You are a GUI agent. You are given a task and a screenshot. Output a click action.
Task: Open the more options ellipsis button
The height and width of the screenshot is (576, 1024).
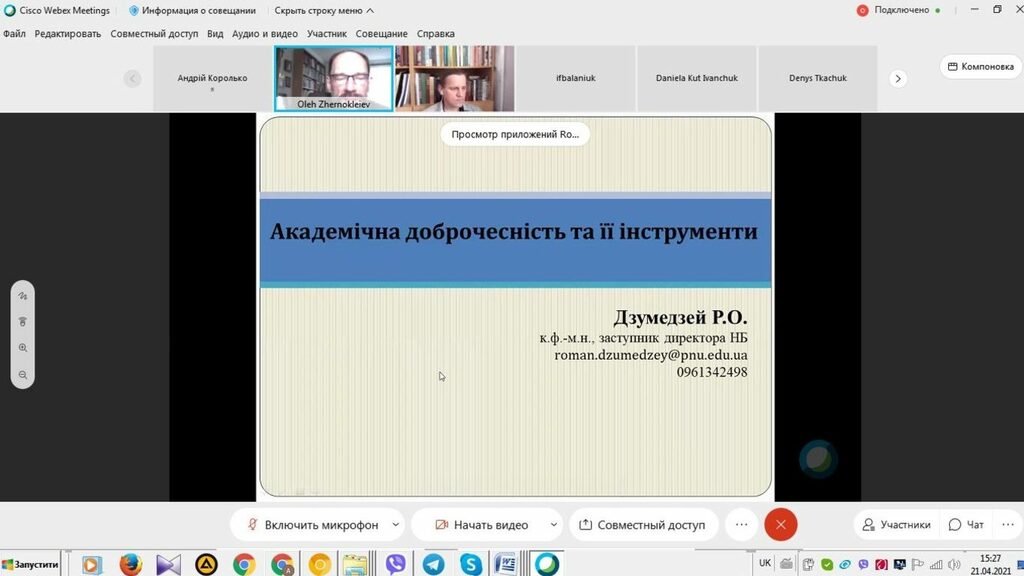point(741,525)
